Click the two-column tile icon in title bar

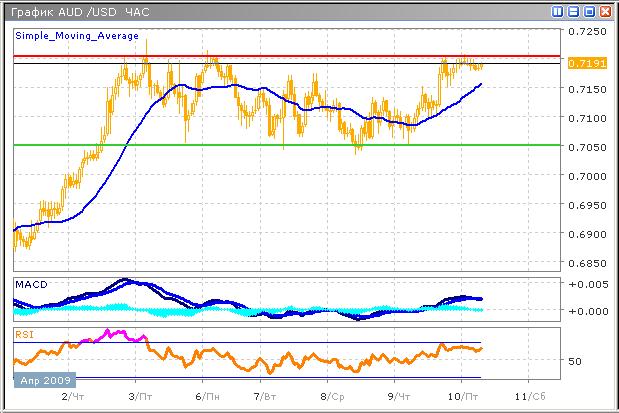tap(557, 11)
